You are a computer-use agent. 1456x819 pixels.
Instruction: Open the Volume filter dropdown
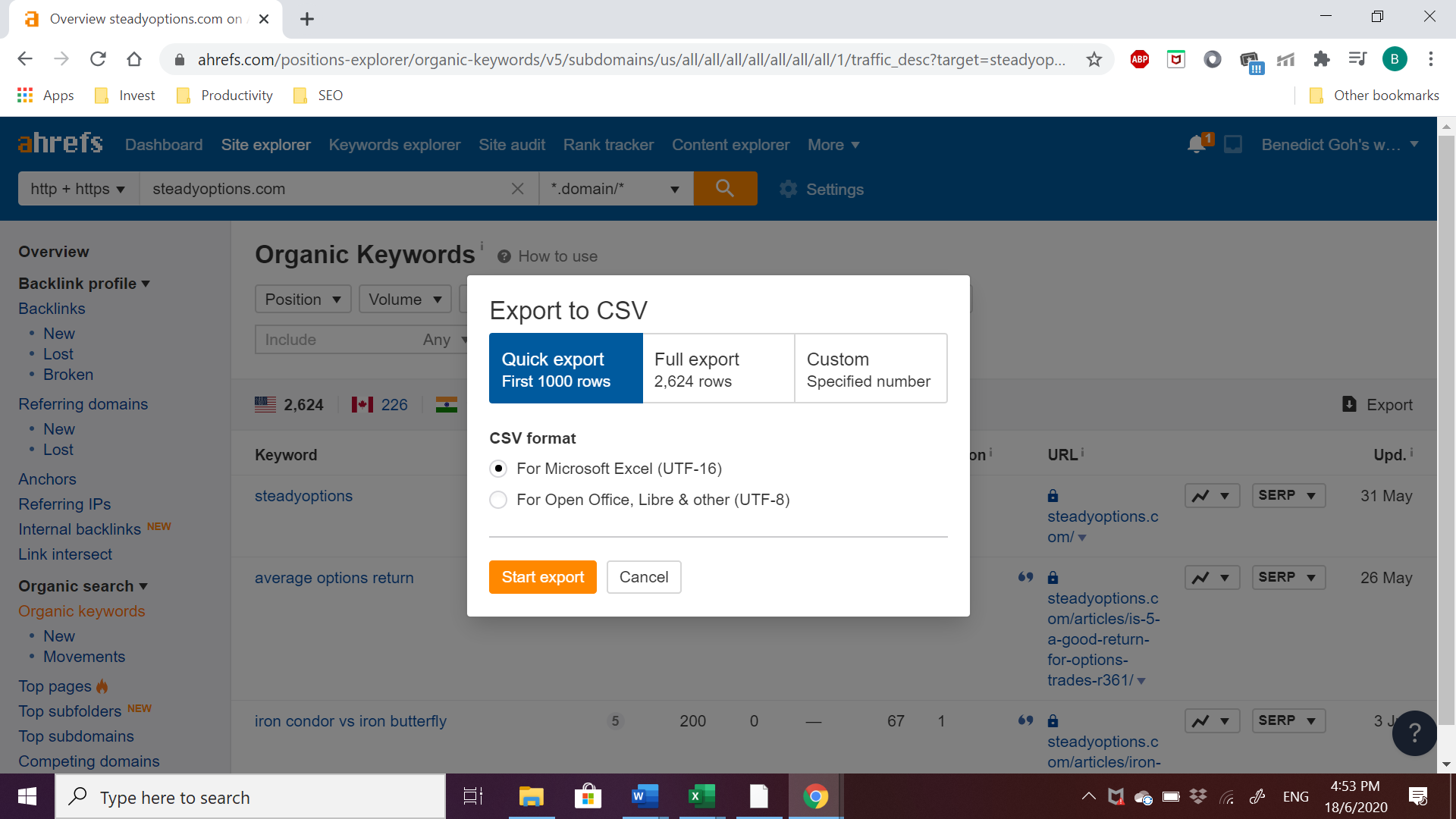pyautogui.click(x=405, y=300)
